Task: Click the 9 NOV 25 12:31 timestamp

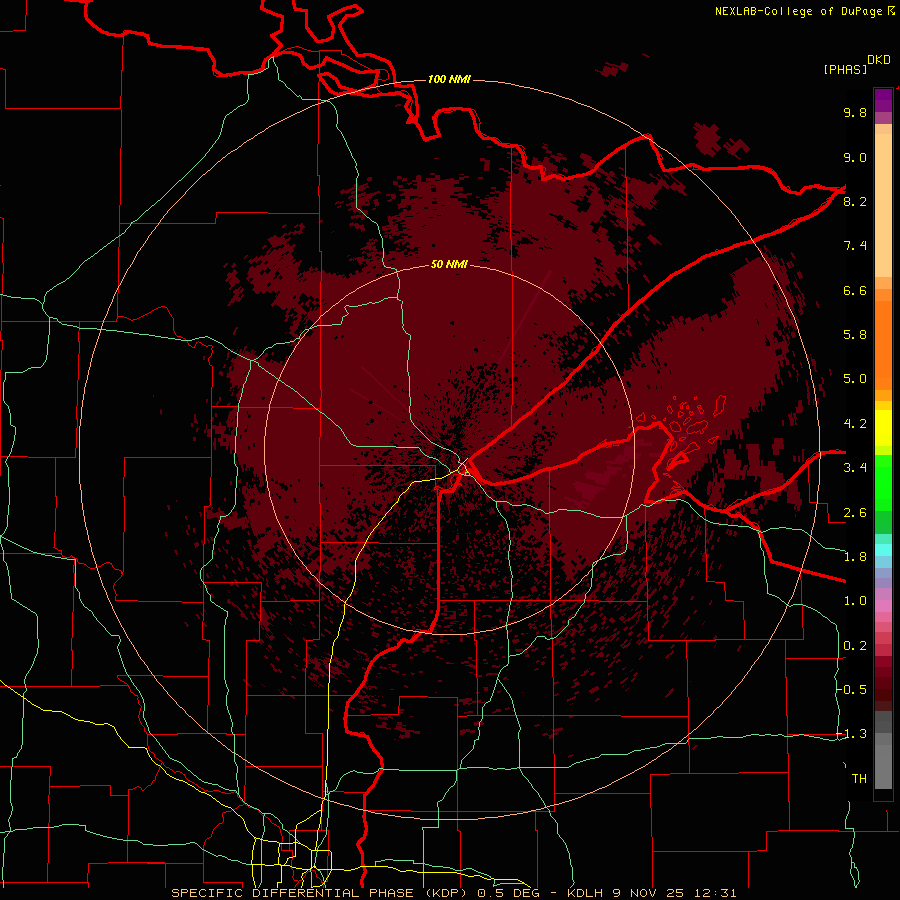Action: (x=675, y=893)
